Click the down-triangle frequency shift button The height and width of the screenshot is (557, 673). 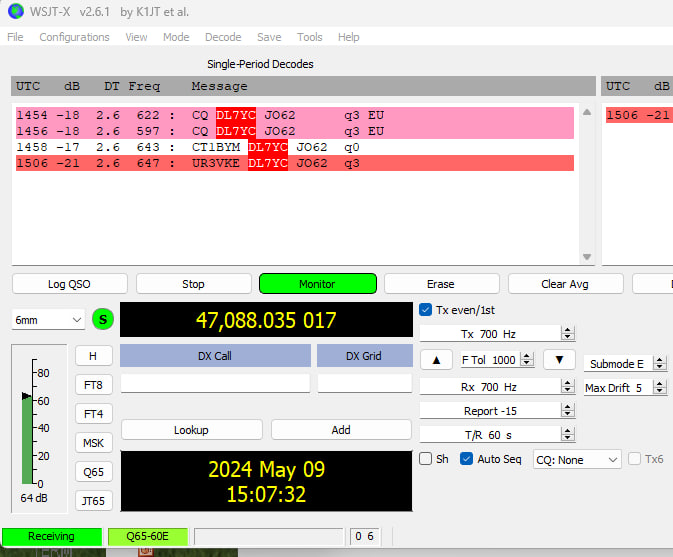tap(559, 360)
